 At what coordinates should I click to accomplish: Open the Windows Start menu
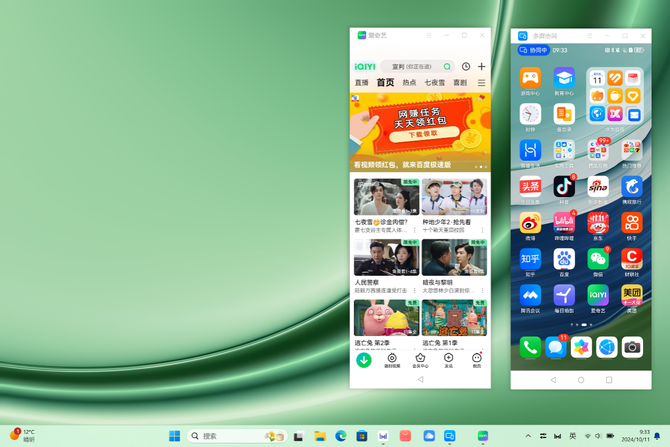(175, 436)
